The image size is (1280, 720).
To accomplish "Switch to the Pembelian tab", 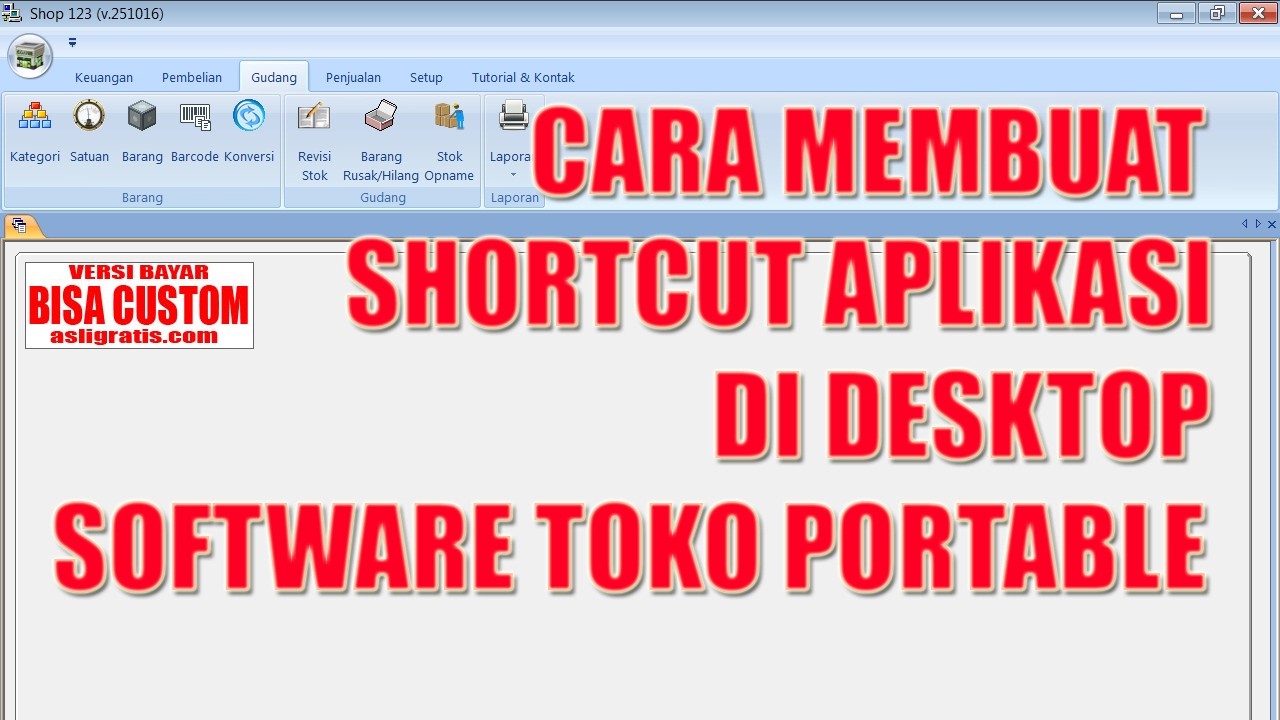I will 192,77.
